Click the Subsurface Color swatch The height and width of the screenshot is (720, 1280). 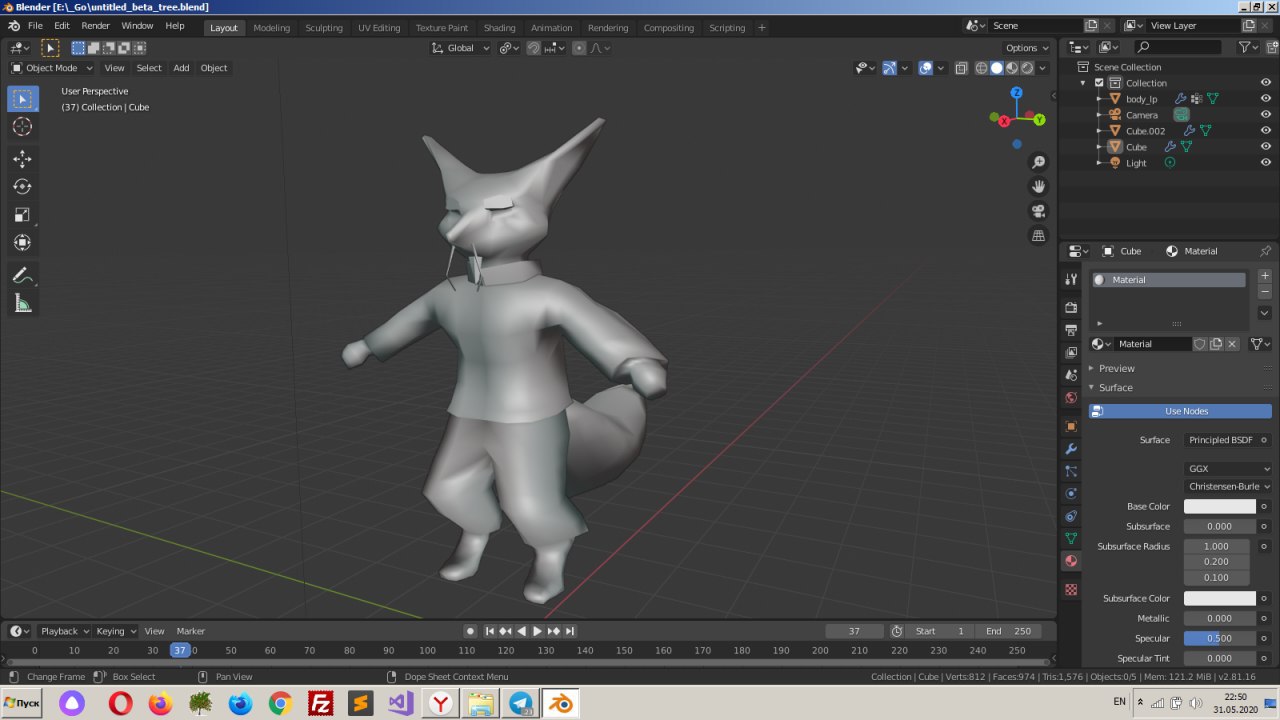[1220, 598]
